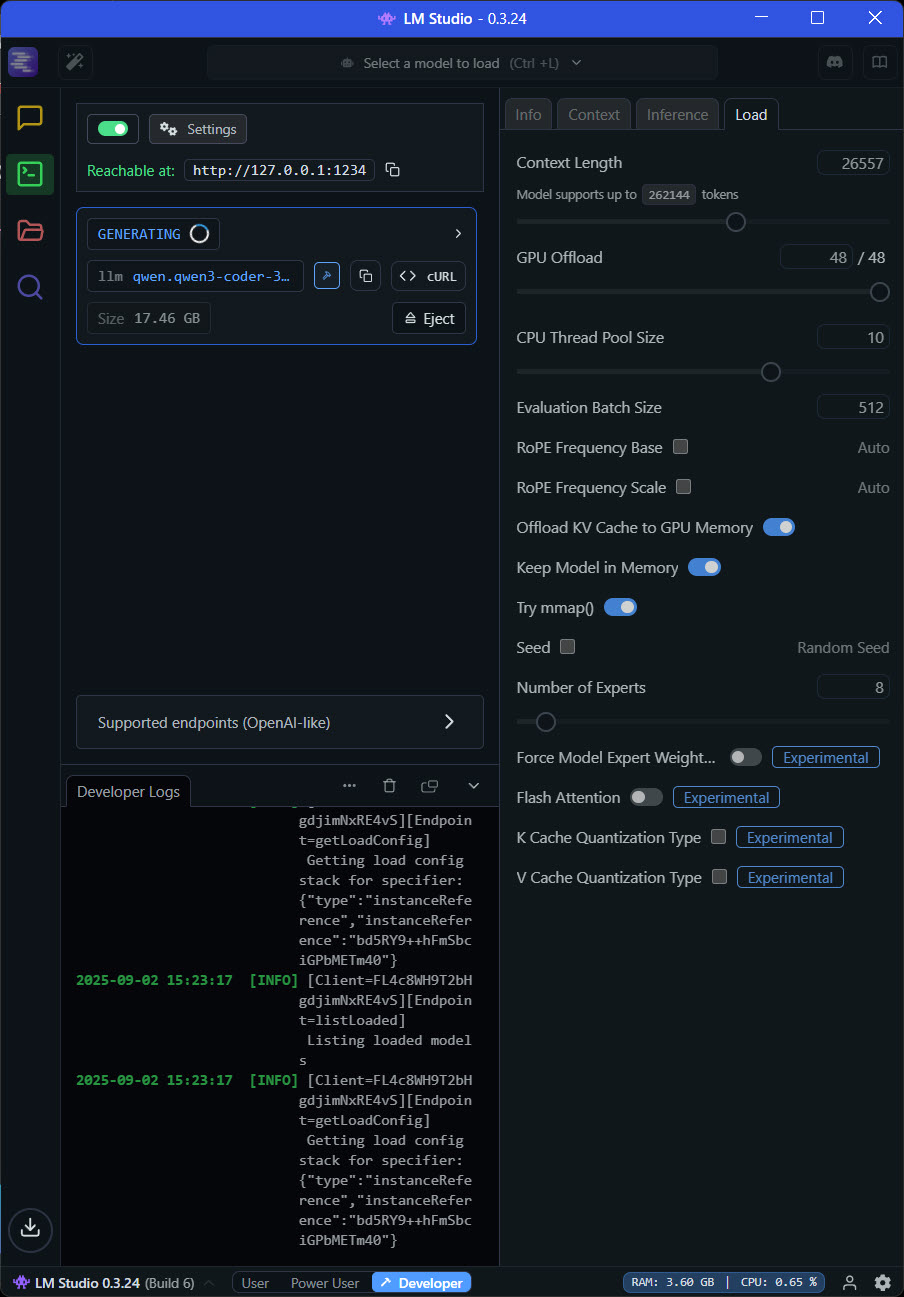Click the cURL button
Image resolution: width=904 pixels, height=1297 pixels.
coord(429,276)
